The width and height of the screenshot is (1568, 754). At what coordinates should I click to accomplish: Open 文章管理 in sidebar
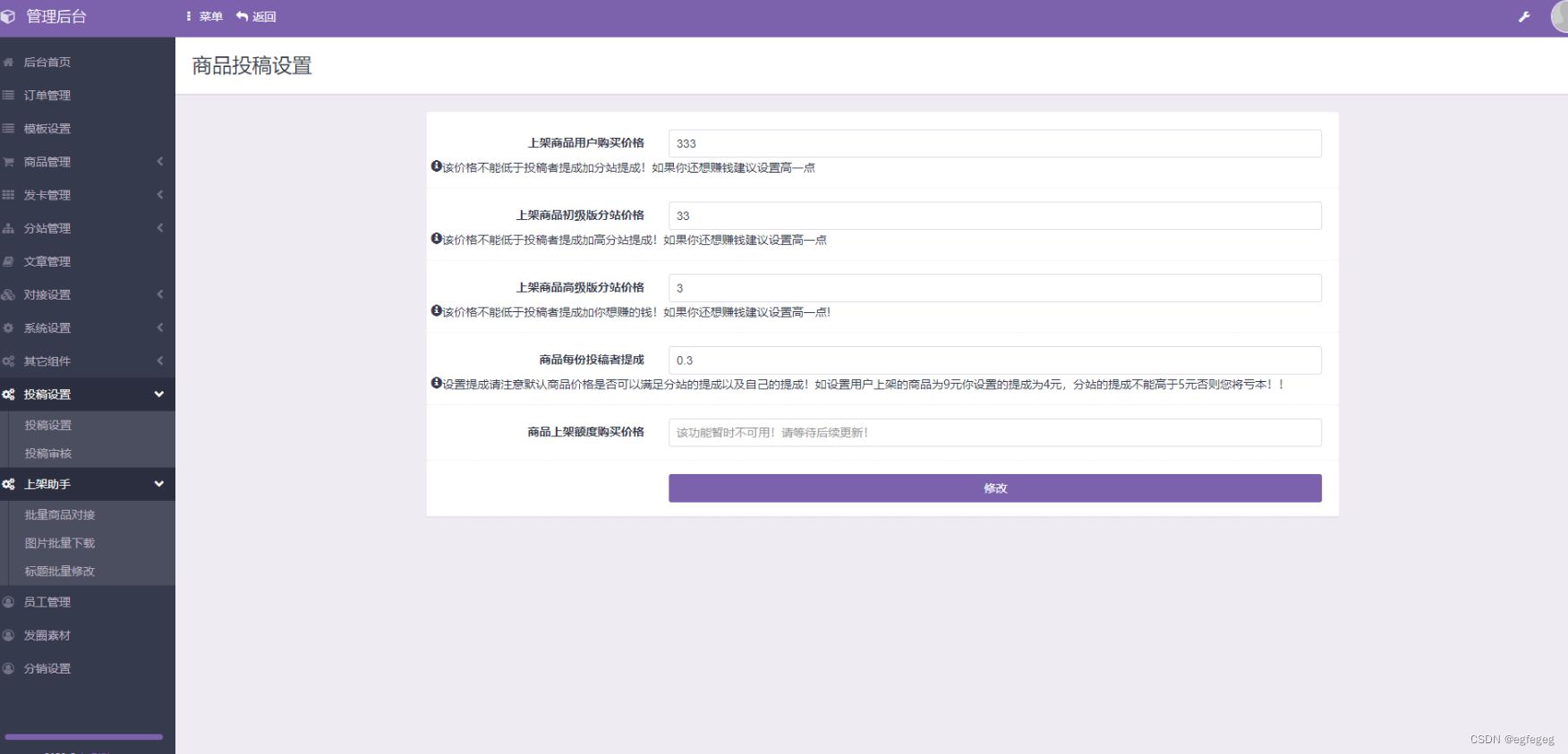tap(47, 261)
